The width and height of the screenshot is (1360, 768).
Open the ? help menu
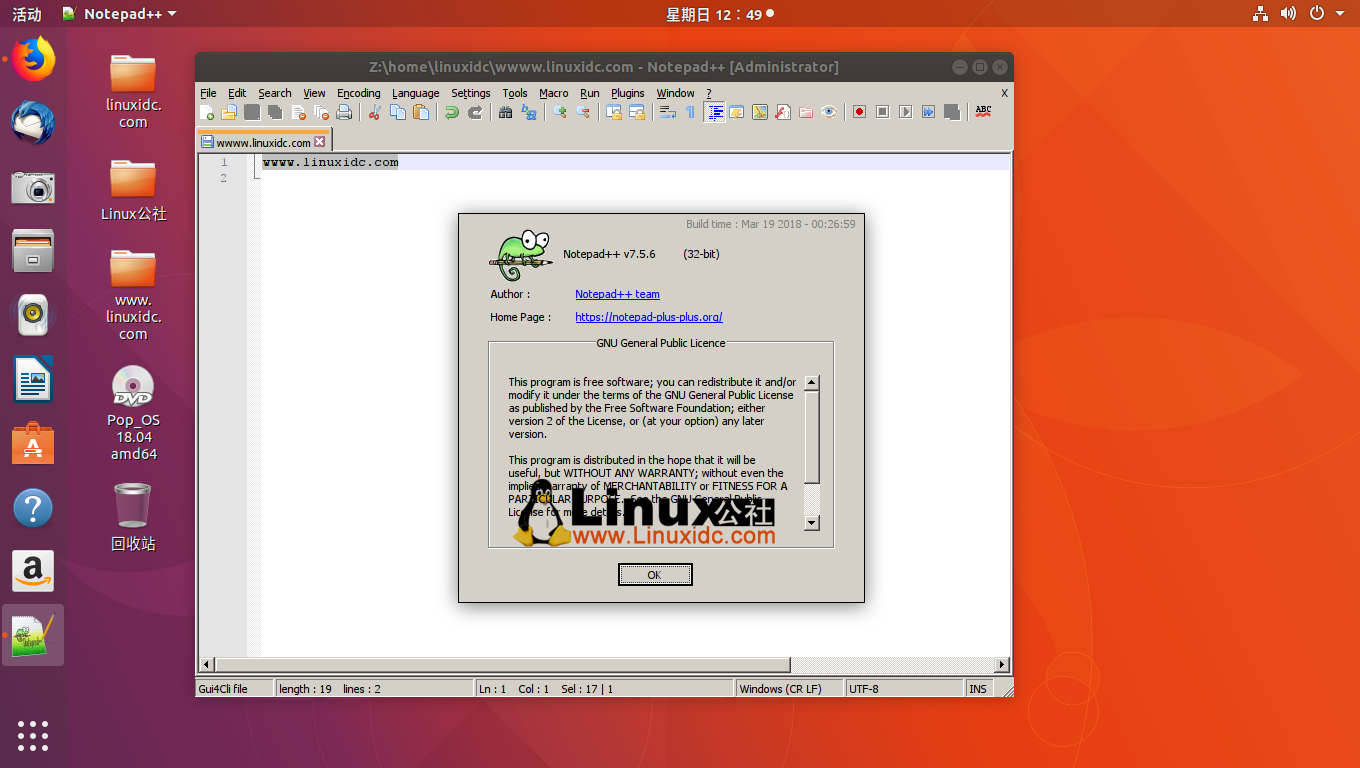pyautogui.click(x=709, y=93)
